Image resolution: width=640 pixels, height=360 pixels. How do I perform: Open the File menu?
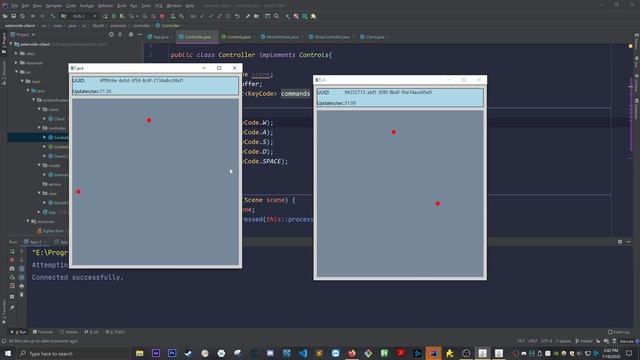pos(15,6)
